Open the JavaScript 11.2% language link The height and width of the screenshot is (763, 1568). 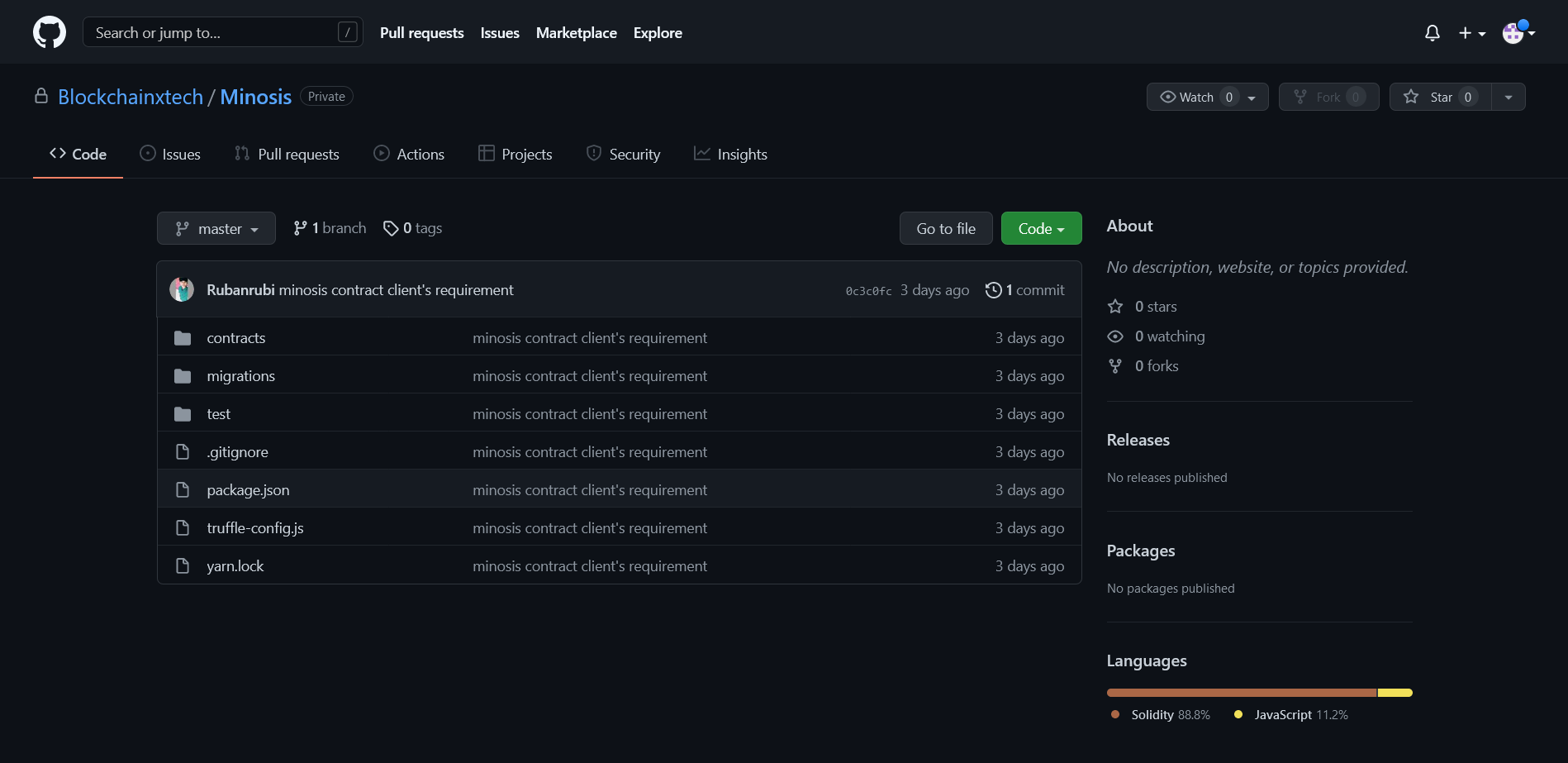pyautogui.click(x=1291, y=715)
